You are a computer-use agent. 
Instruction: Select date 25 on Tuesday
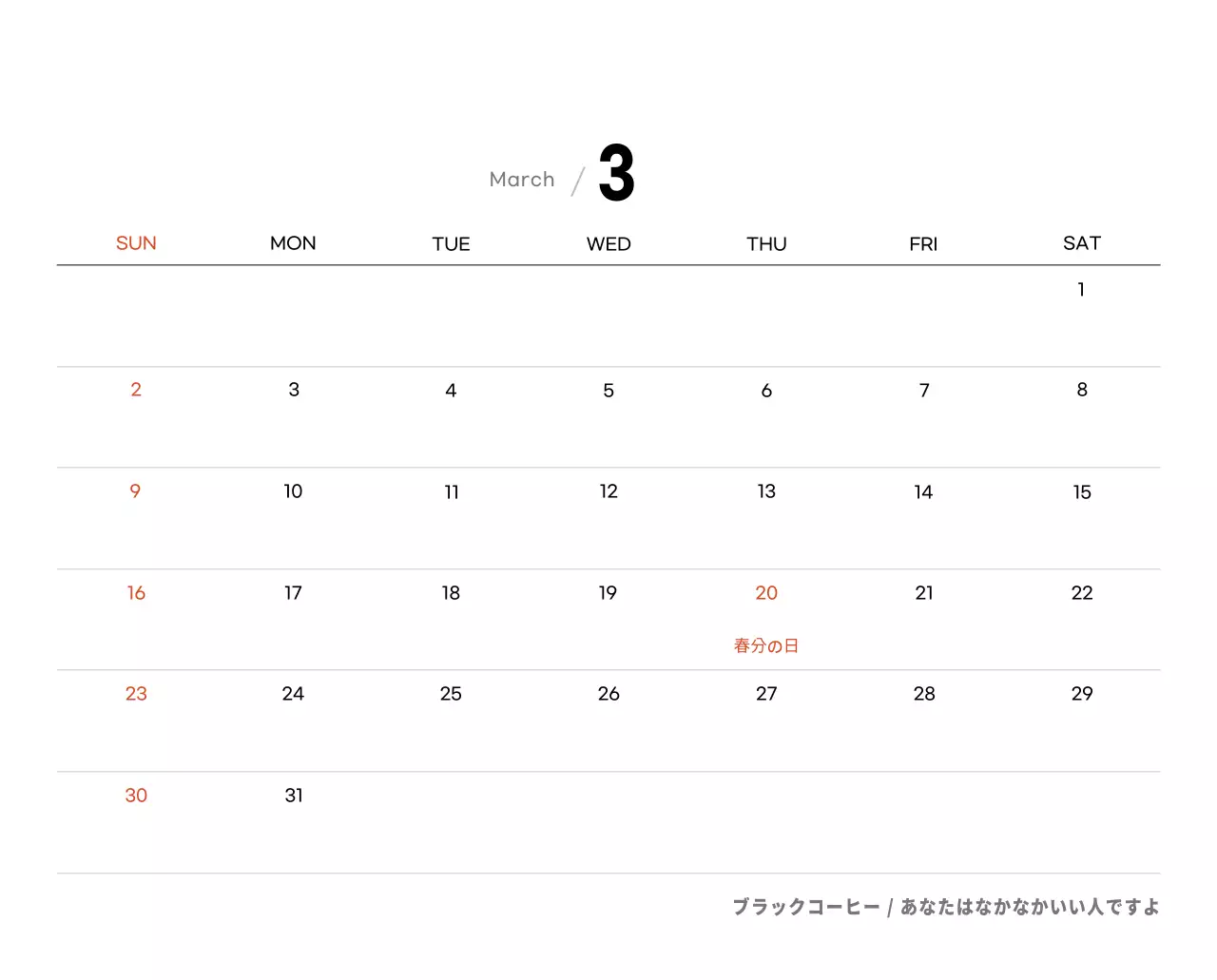pos(451,694)
